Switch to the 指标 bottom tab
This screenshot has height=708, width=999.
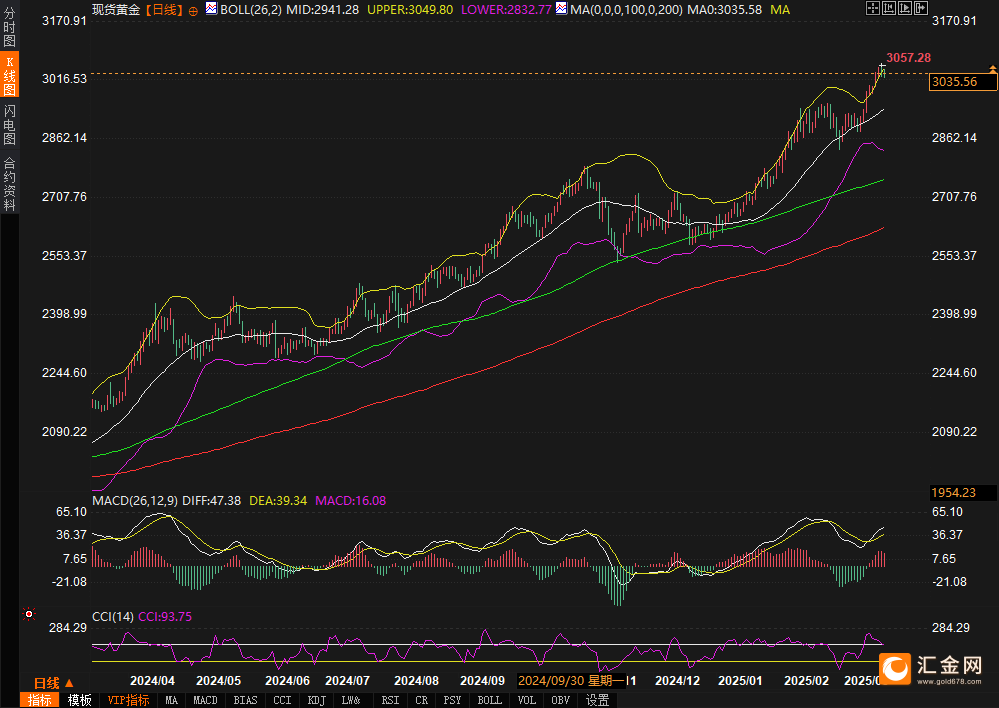click(x=40, y=700)
